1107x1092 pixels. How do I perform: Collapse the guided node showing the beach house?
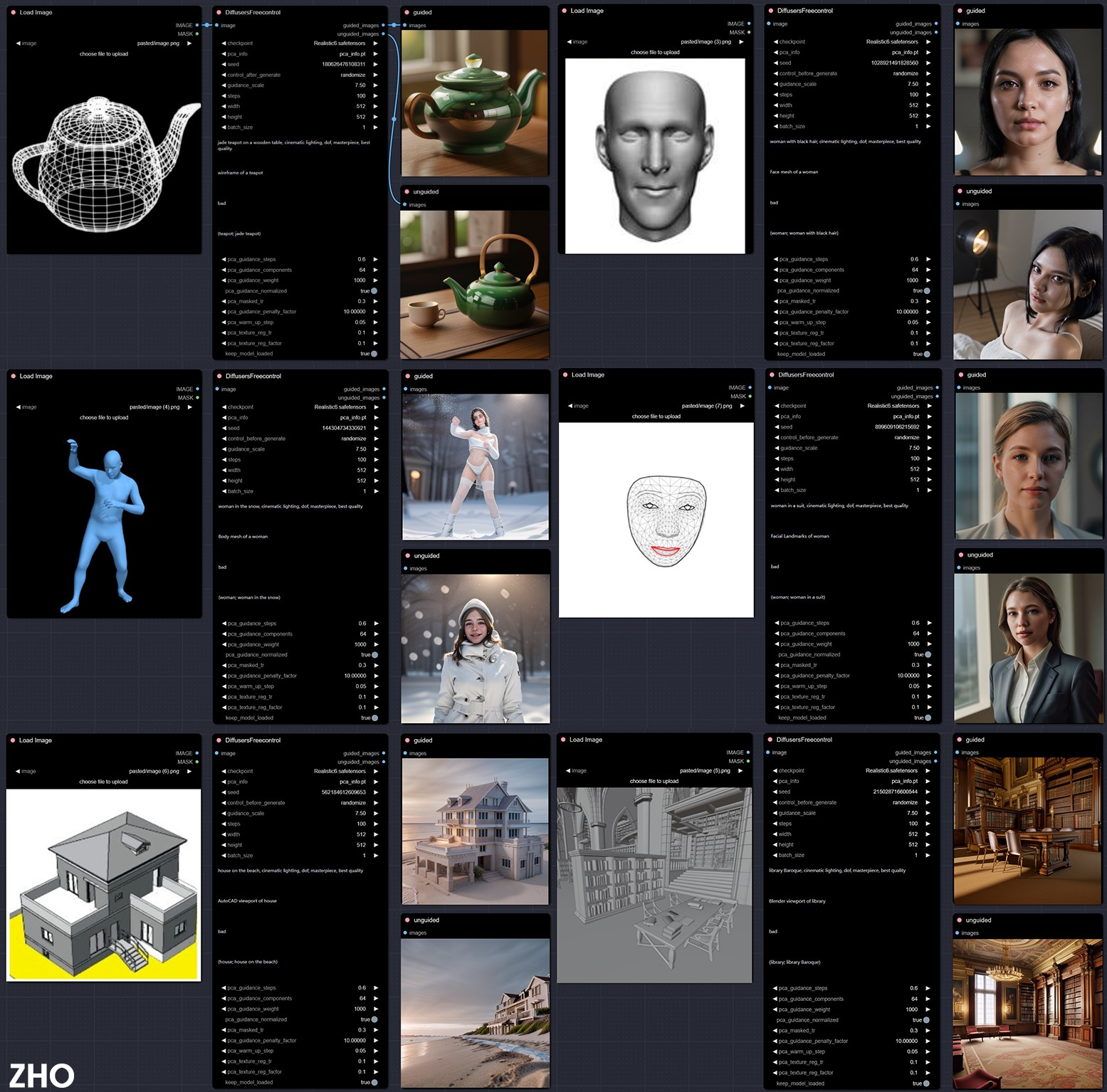tap(407, 740)
